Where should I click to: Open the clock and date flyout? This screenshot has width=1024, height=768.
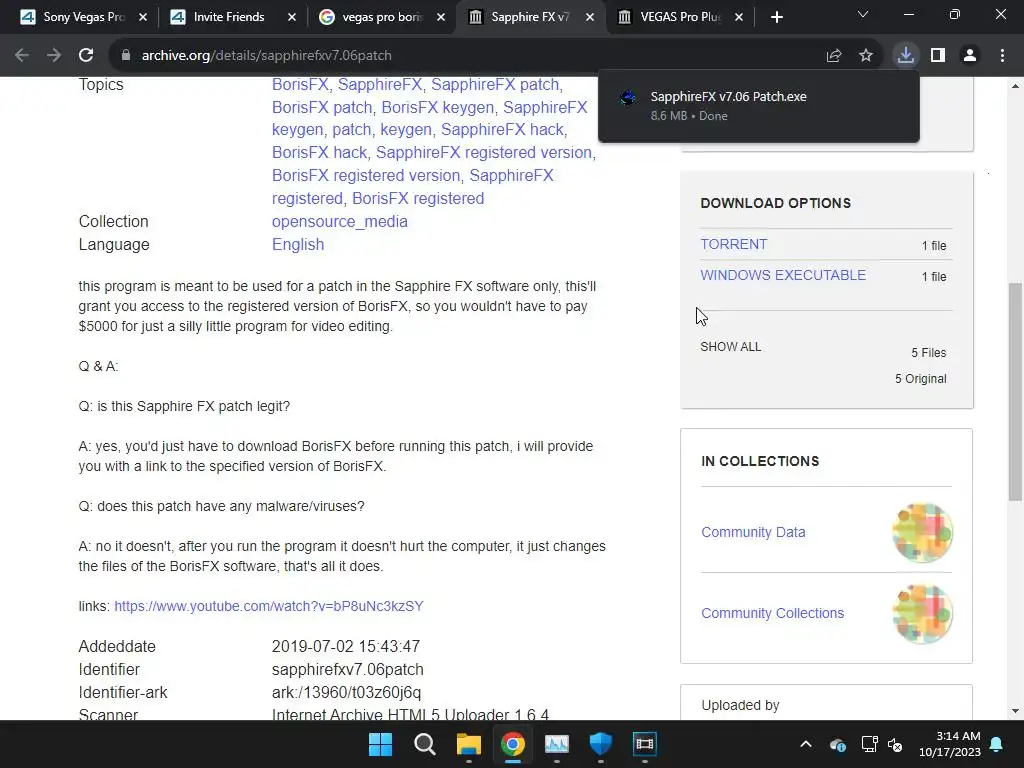[x=950, y=744]
